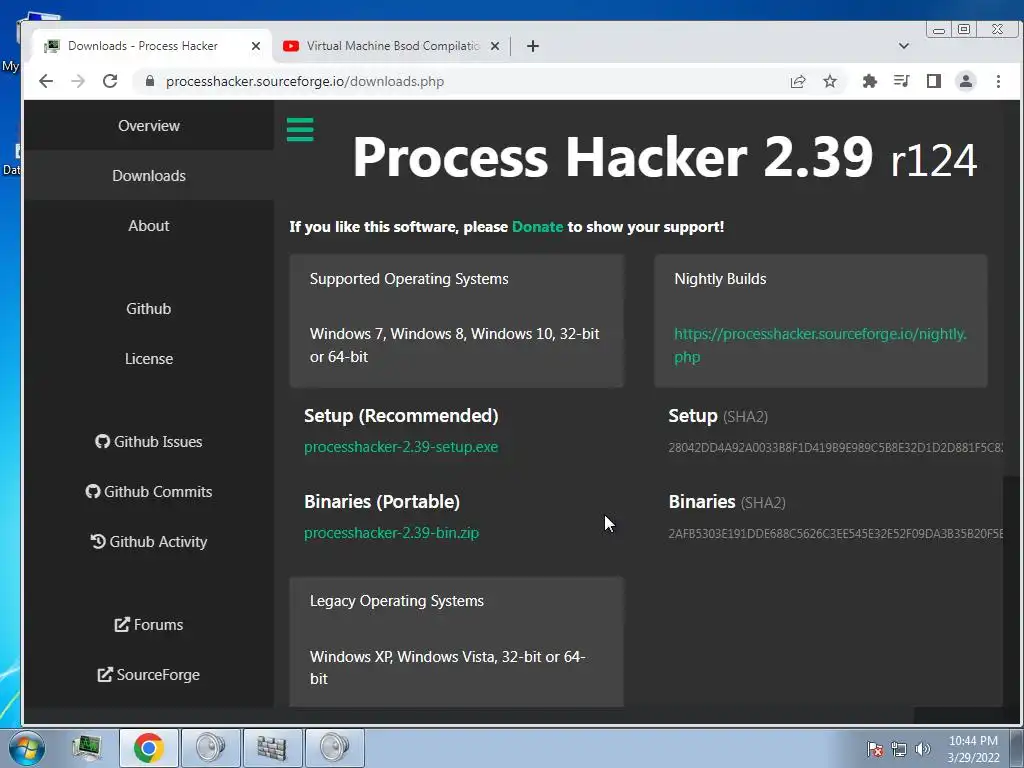Open the License sidebar link
The image size is (1024, 768).
click(x=149, y=359)
